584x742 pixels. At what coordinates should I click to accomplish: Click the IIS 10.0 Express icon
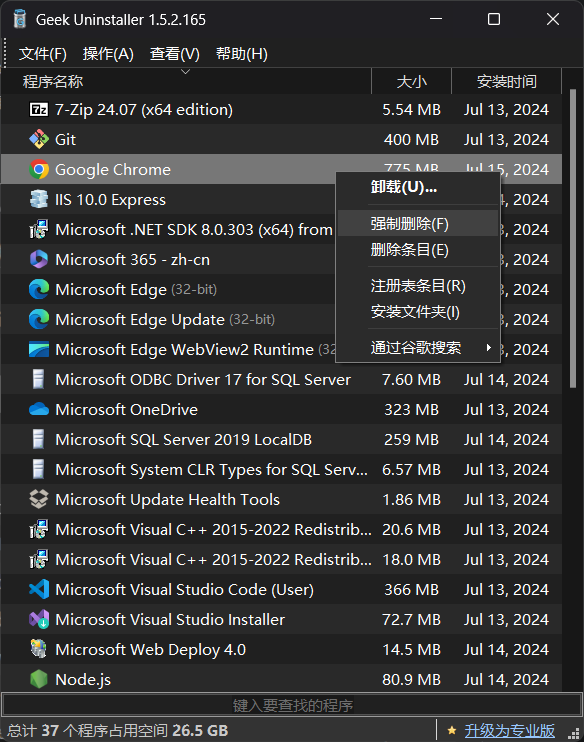coord(39,199)
